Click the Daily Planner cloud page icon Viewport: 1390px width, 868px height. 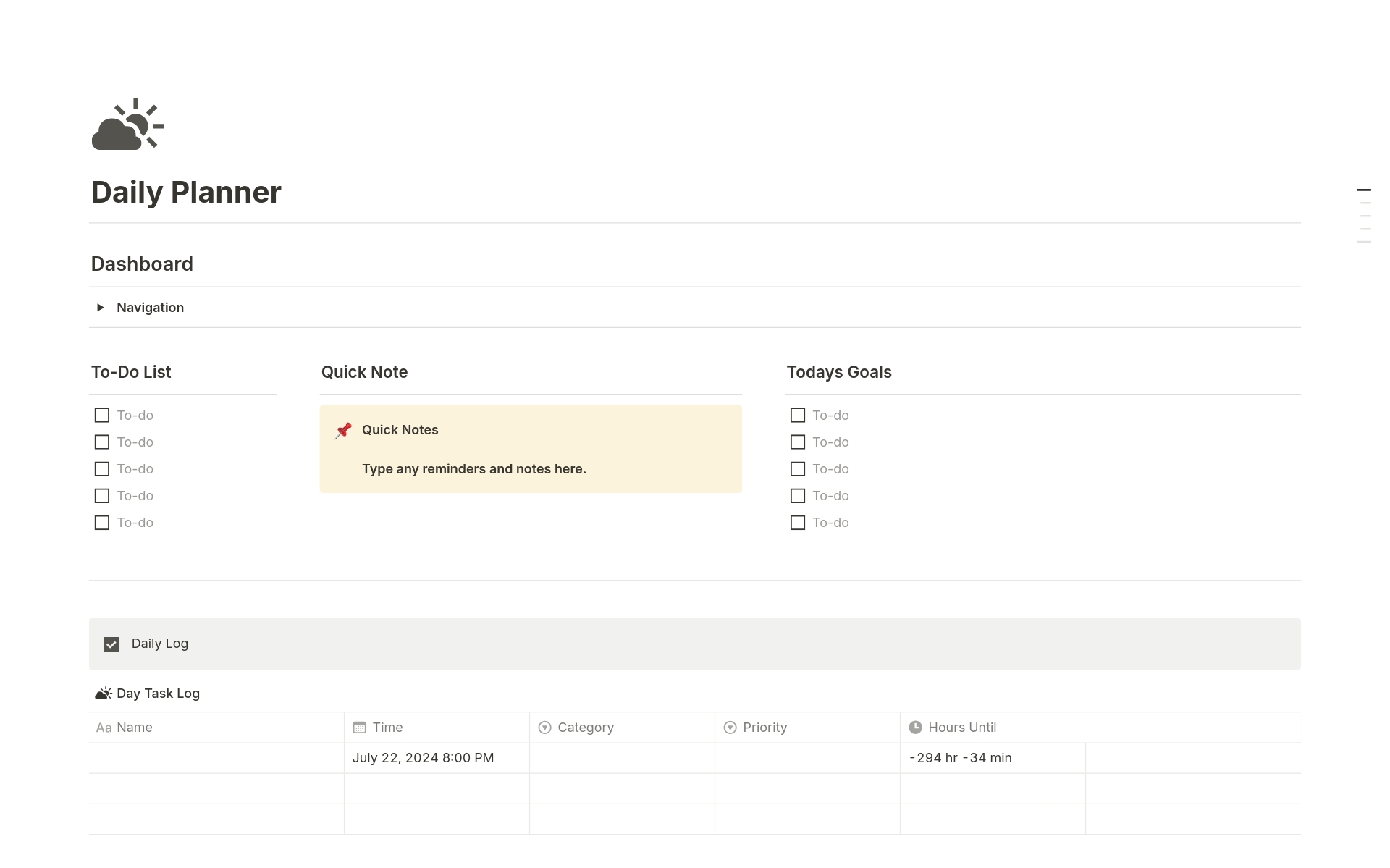(x=127, y=124)
